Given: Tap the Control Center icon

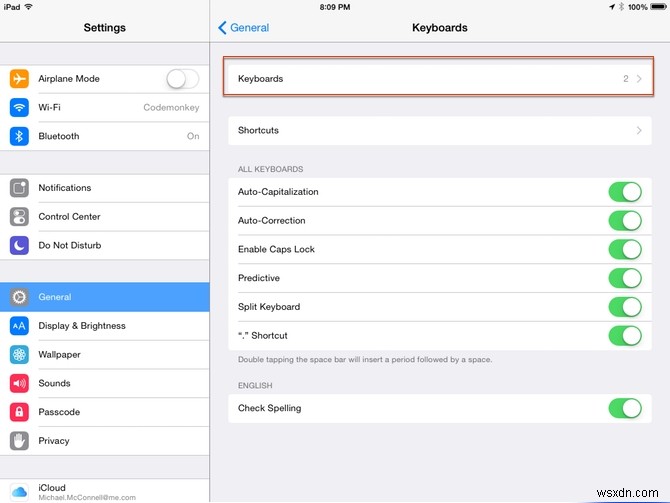Looking at the screenshot, I should click(x=19, y=217).
